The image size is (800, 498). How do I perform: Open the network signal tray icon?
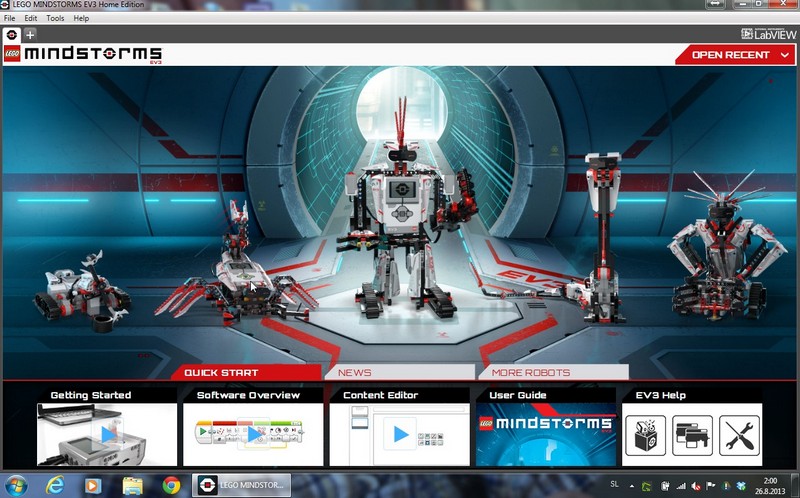[681, 486]
